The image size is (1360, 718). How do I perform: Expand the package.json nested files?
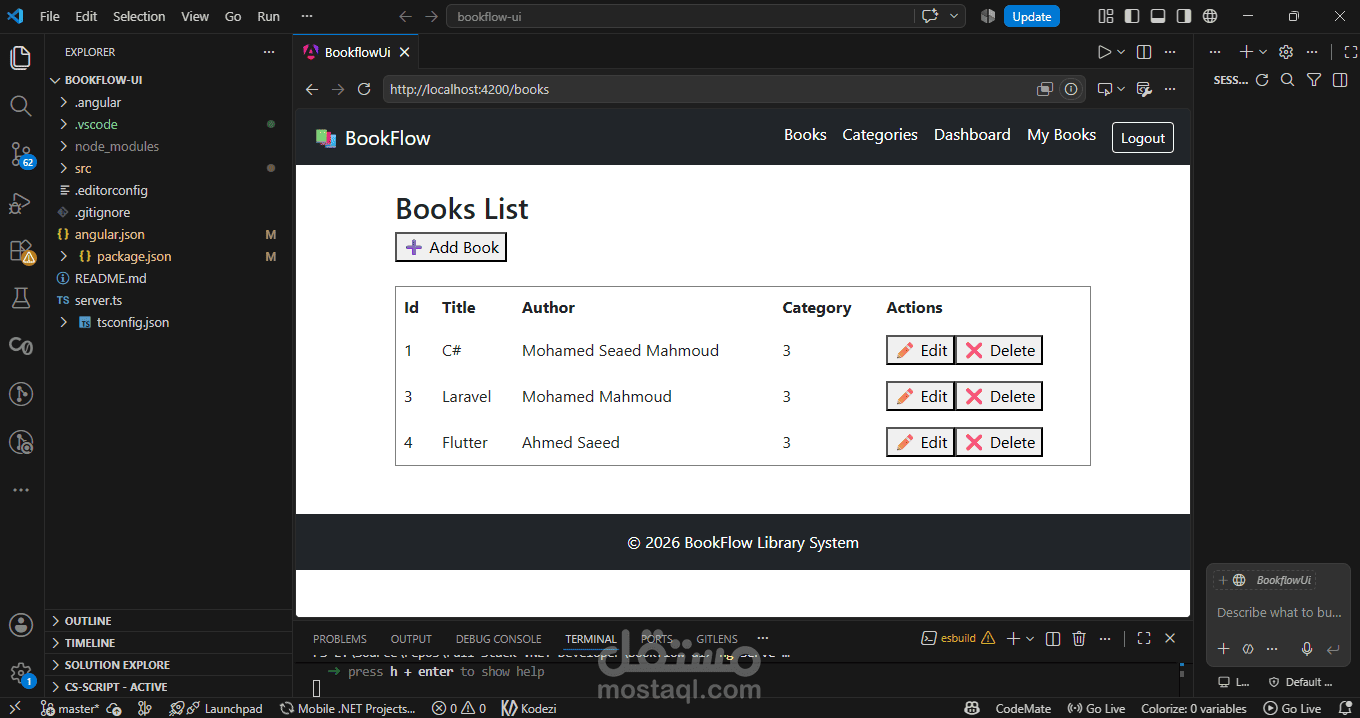pyautogui.click(x=65, y=256)
